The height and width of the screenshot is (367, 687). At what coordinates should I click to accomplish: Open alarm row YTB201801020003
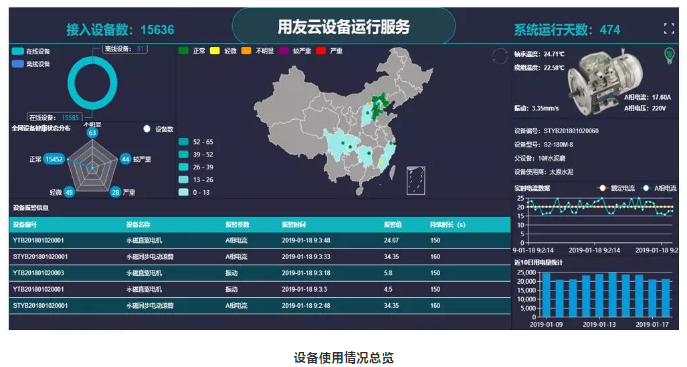point(260,273)
